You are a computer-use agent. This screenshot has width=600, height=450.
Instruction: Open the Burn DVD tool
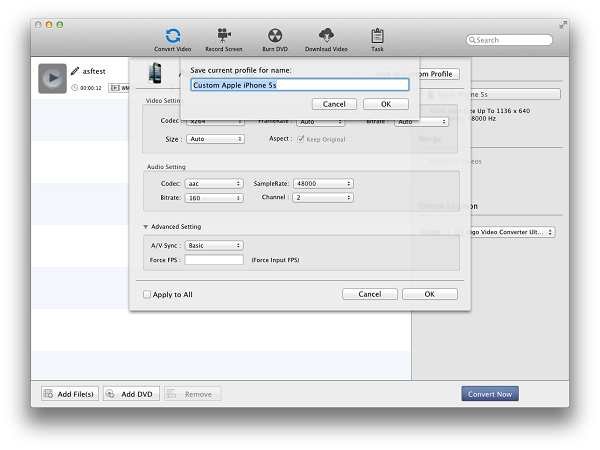[275, 40]
